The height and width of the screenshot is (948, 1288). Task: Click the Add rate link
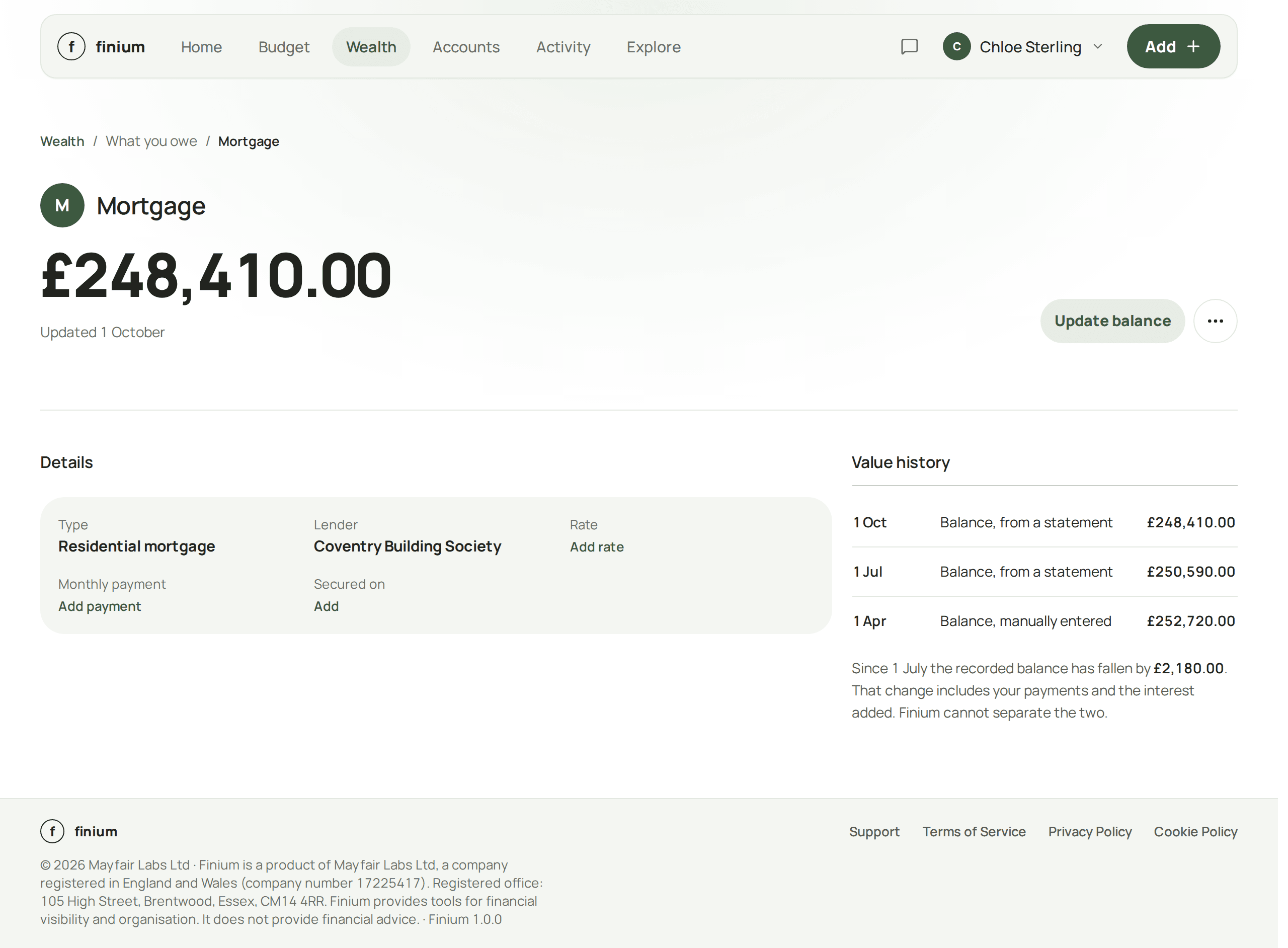point(596,547)
